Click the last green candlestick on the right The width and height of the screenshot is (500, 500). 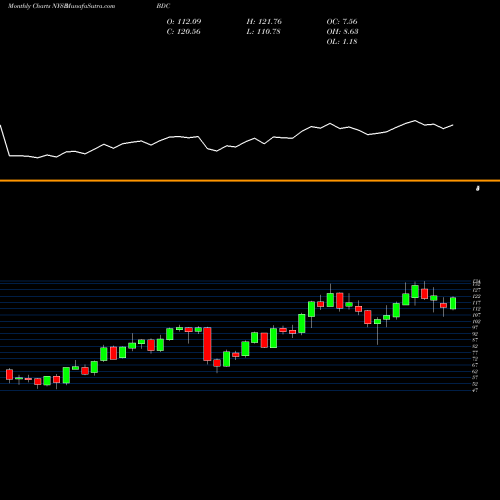pos(453,303)
